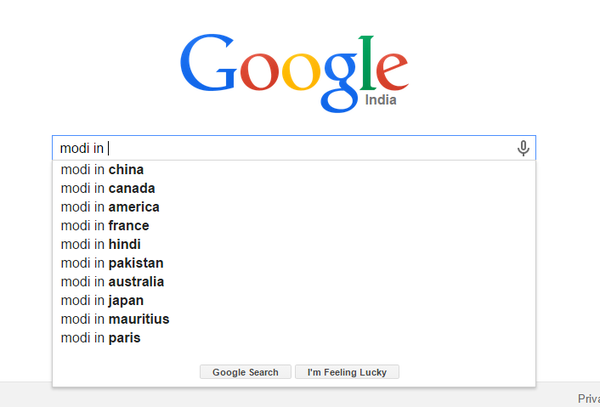600x407 pixels.
Task: Select suggestion 'modi in mauritius'
Action: click(x=294, y=319)
